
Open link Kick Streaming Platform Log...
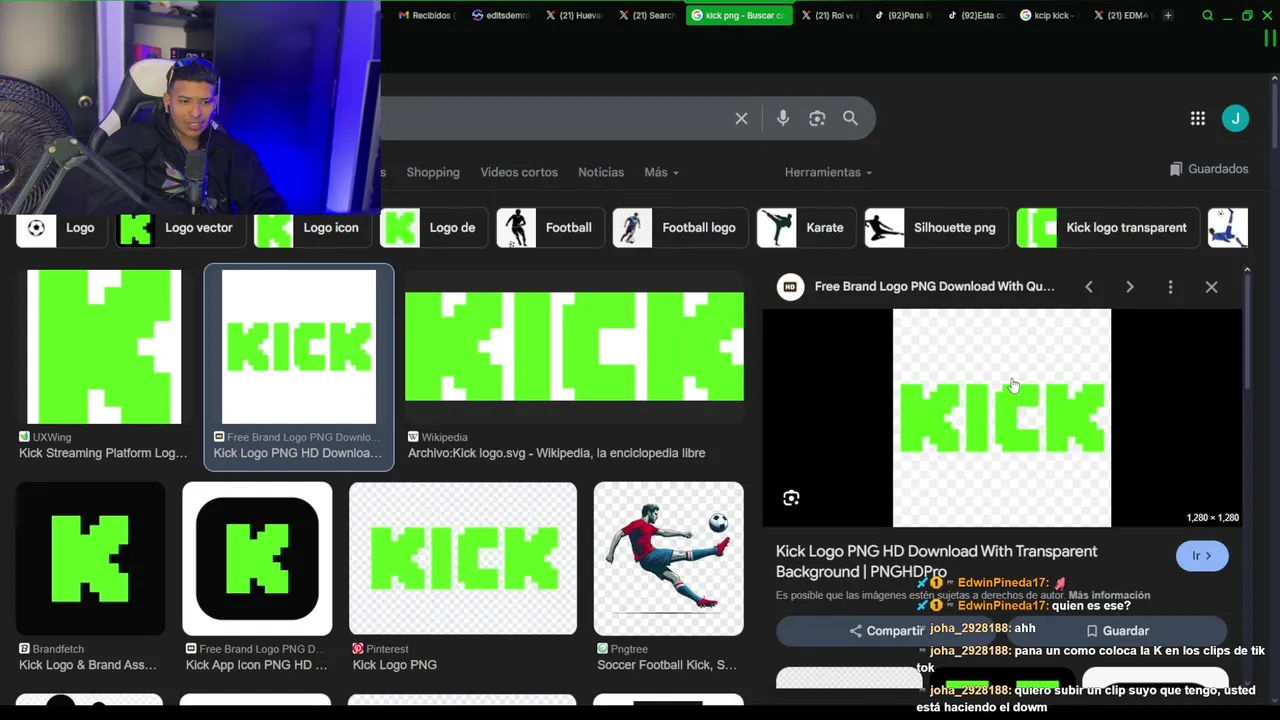pyautogui.click(x=103, y=453)
